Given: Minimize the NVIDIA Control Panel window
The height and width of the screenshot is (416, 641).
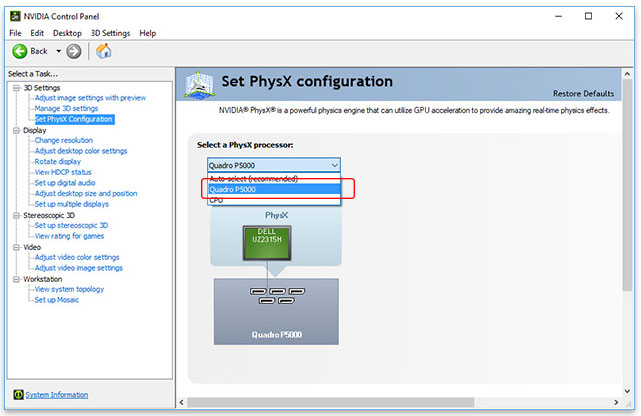Looking at the screenshot, I should coord(558,16).
